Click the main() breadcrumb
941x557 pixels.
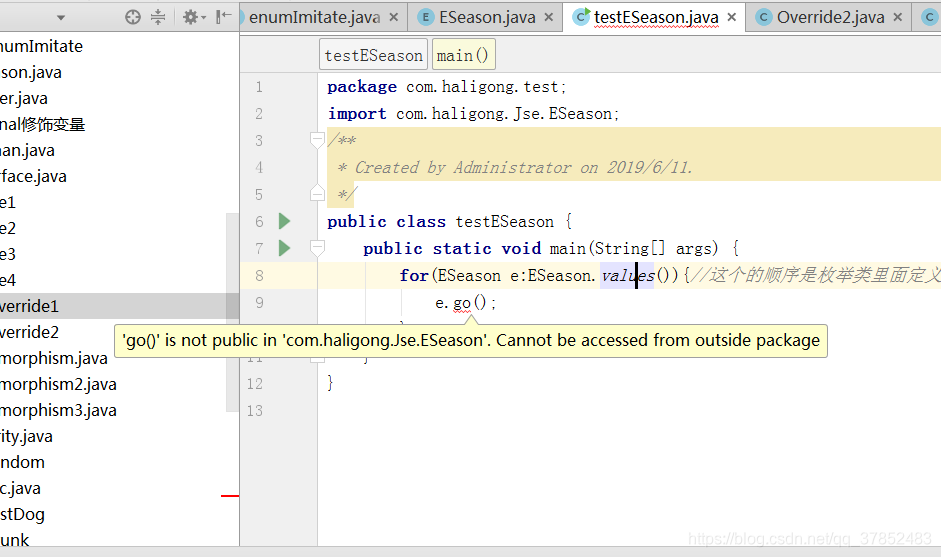(x=463, y=55)
